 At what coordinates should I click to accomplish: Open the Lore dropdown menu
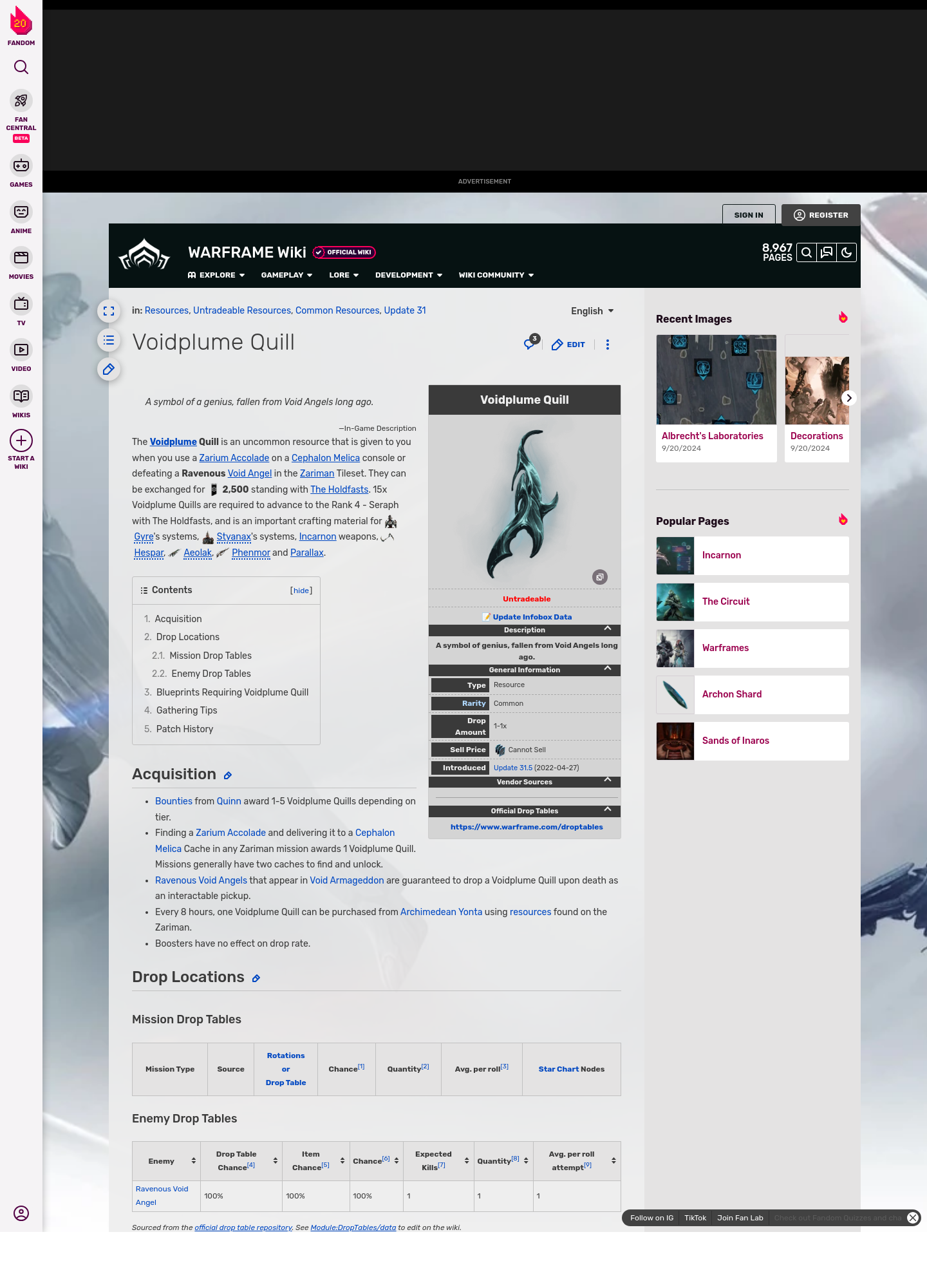(344, 275)
